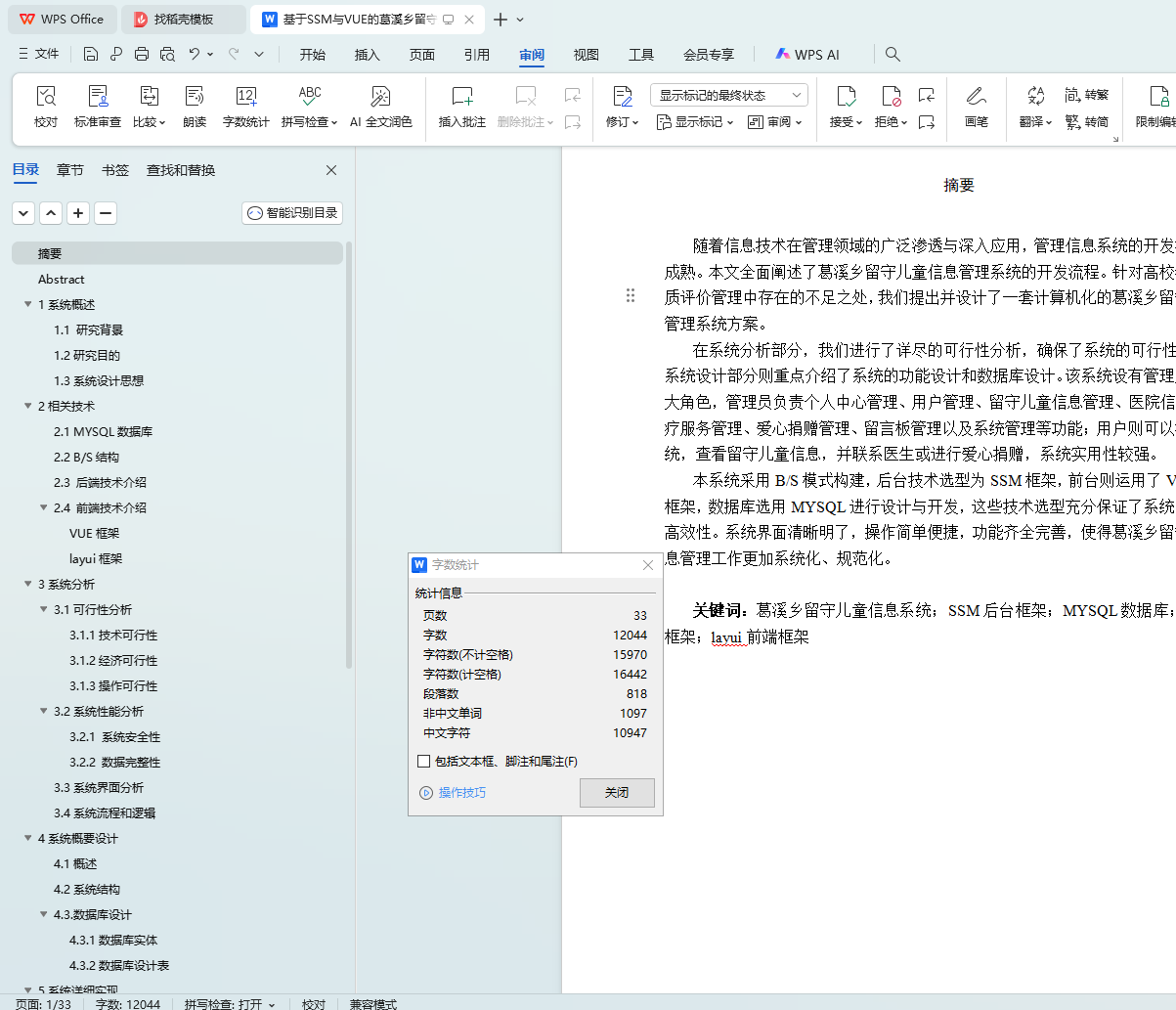
Task: Open the 章节 navigation tab
Action: click(70, 170)
